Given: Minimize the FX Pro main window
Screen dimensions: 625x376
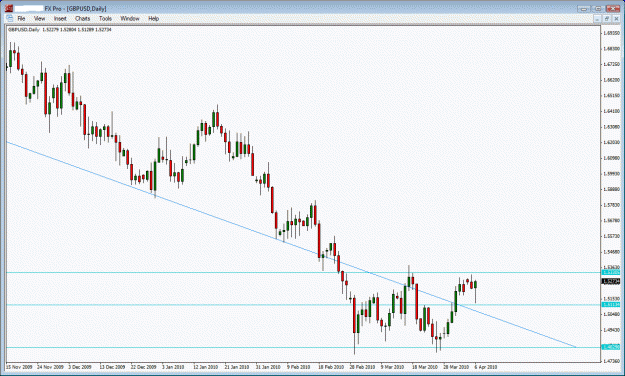Looking at the screenshot, I should pos(584,8).
